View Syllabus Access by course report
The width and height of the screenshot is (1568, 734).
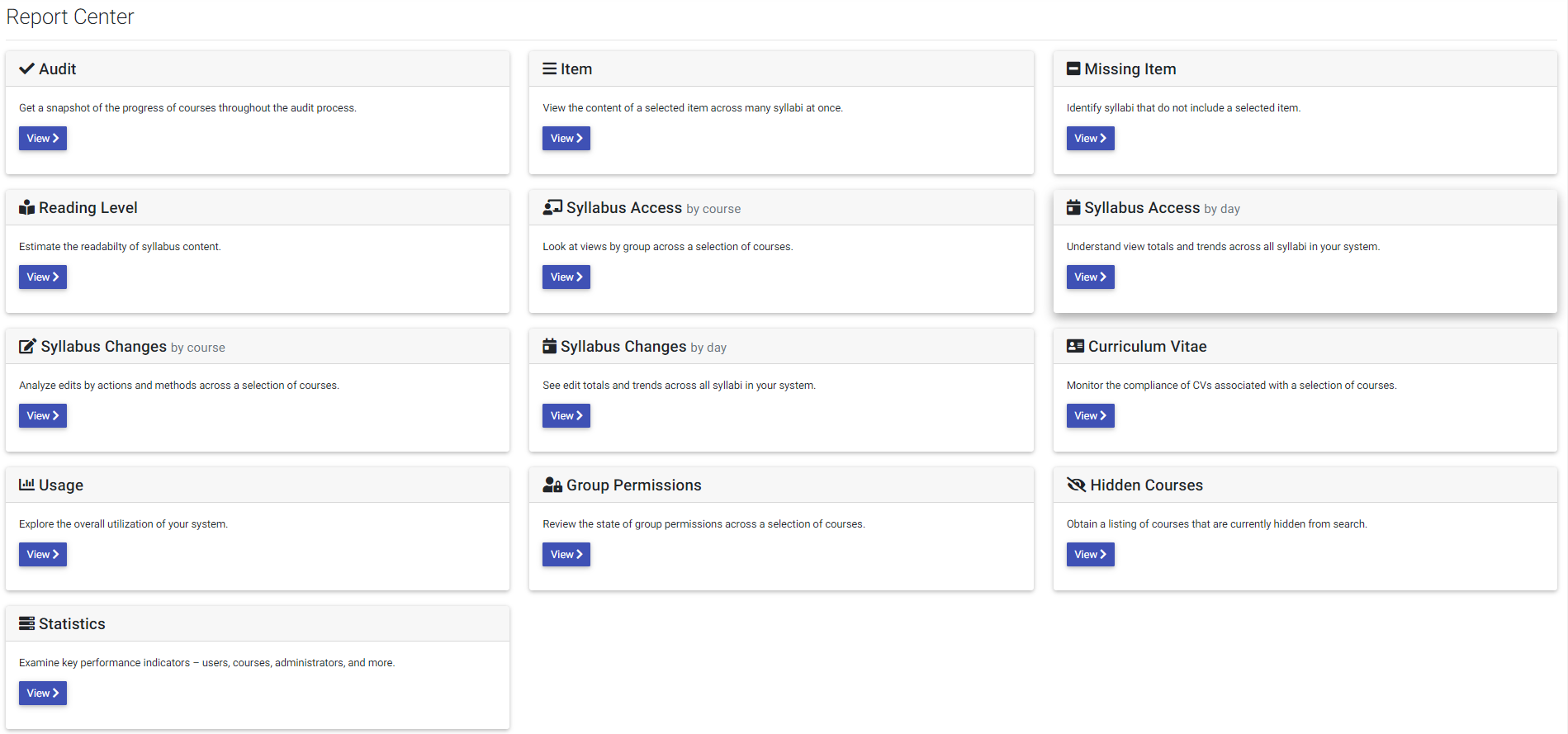(566, 277)
